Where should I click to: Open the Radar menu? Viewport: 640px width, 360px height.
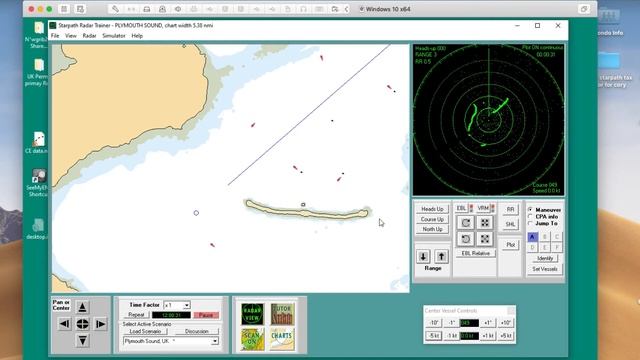pyautogui.click(x=89, y=36)
